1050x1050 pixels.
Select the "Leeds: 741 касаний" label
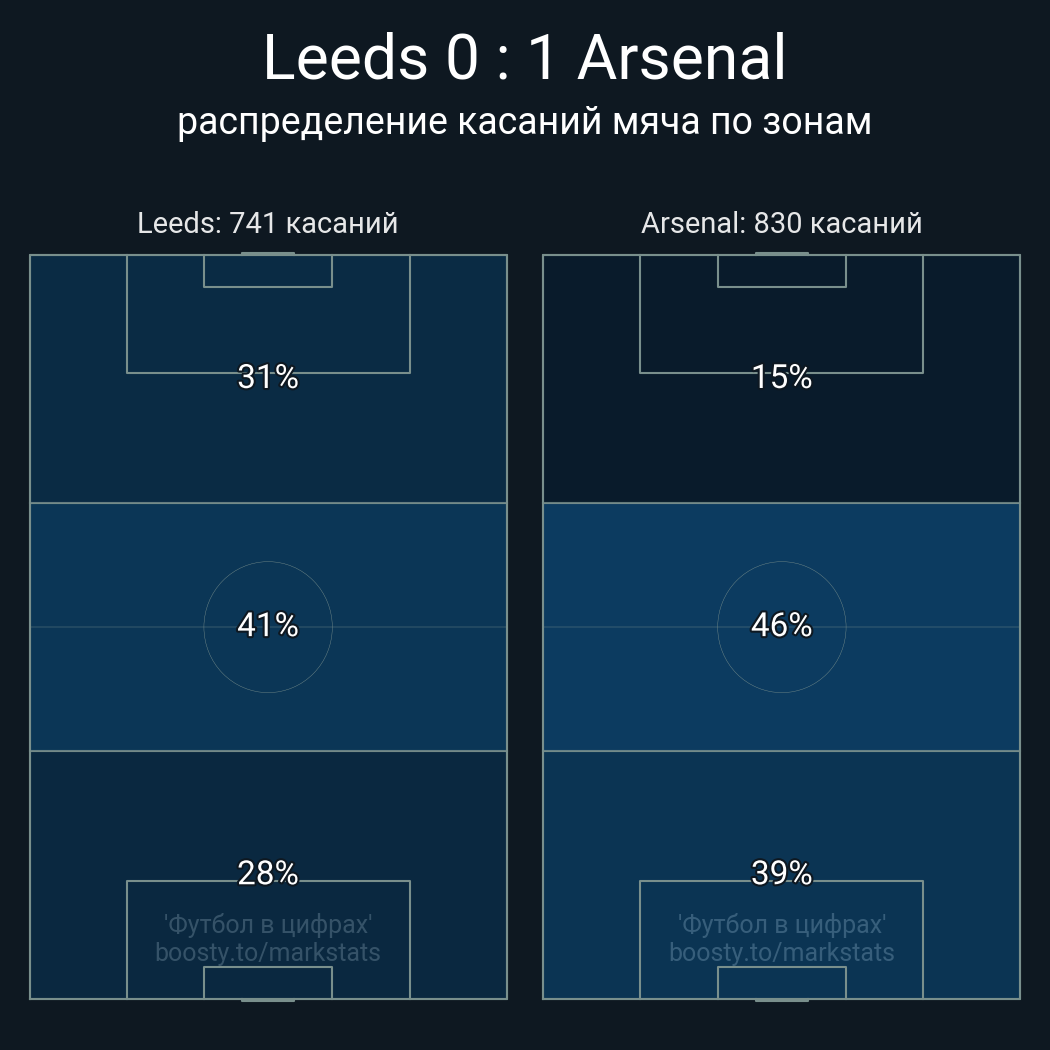(267, 223)
